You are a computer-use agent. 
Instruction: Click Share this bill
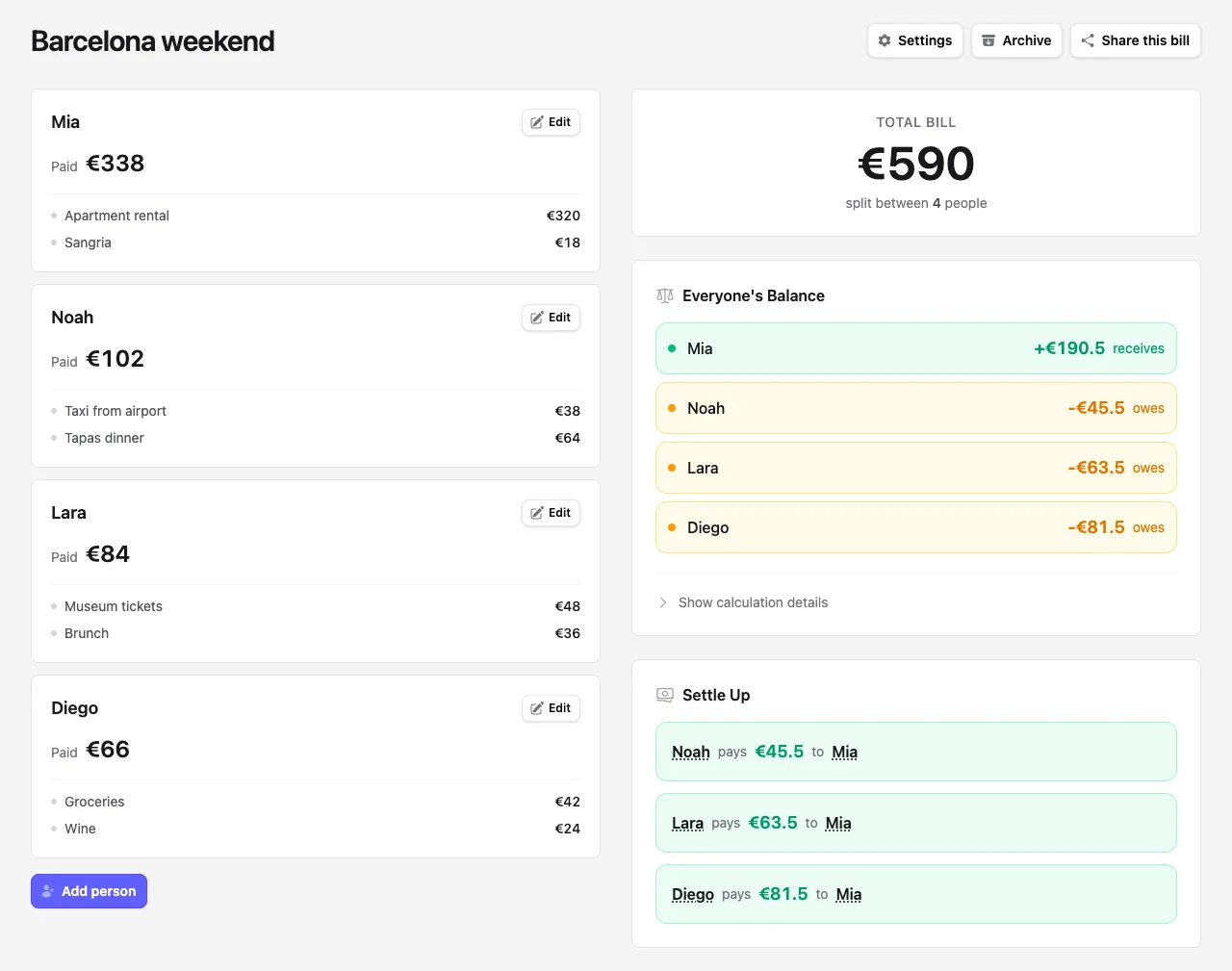[1136, 40]
